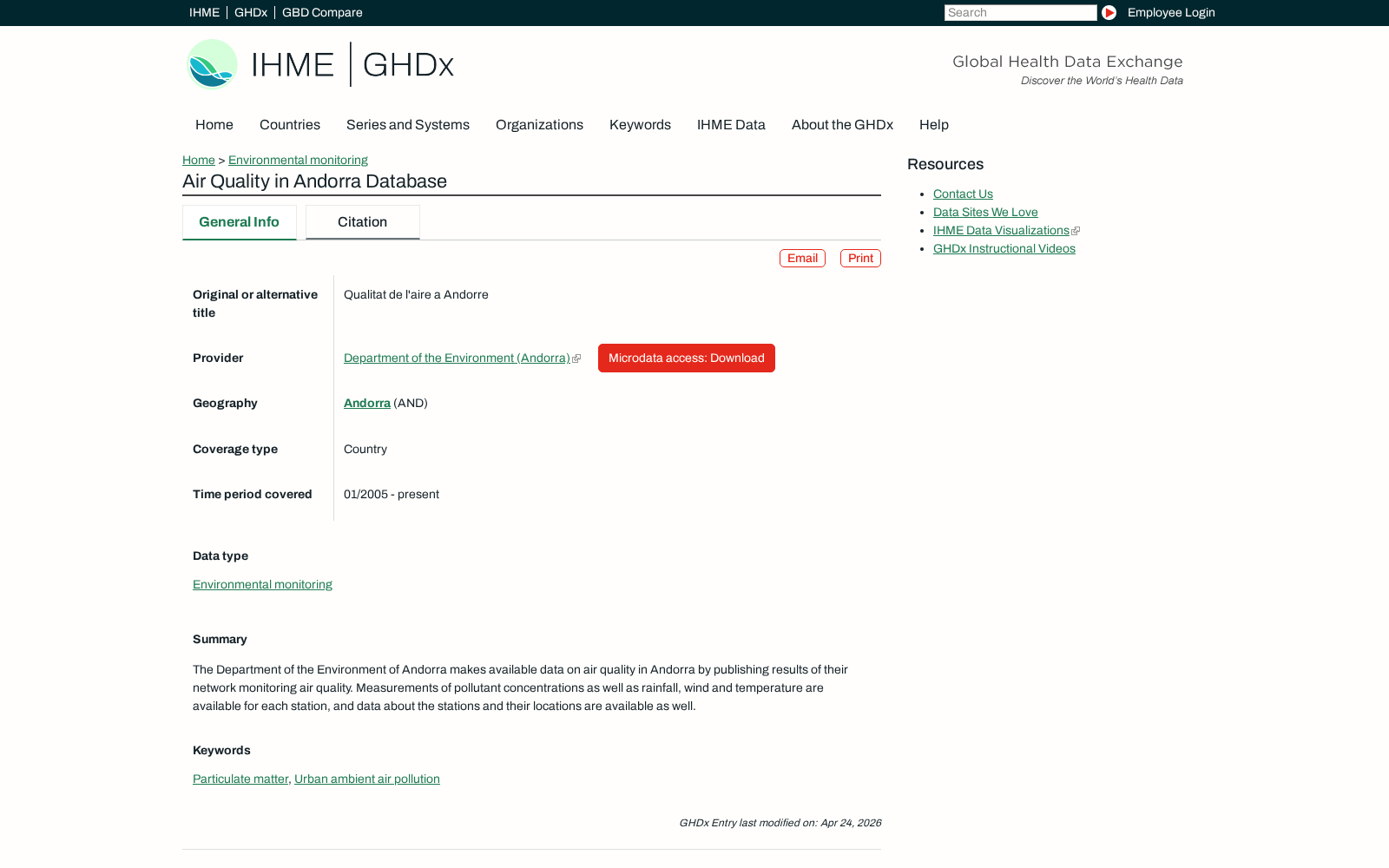Click the GHDx wordmark in the header

point(408,64)
